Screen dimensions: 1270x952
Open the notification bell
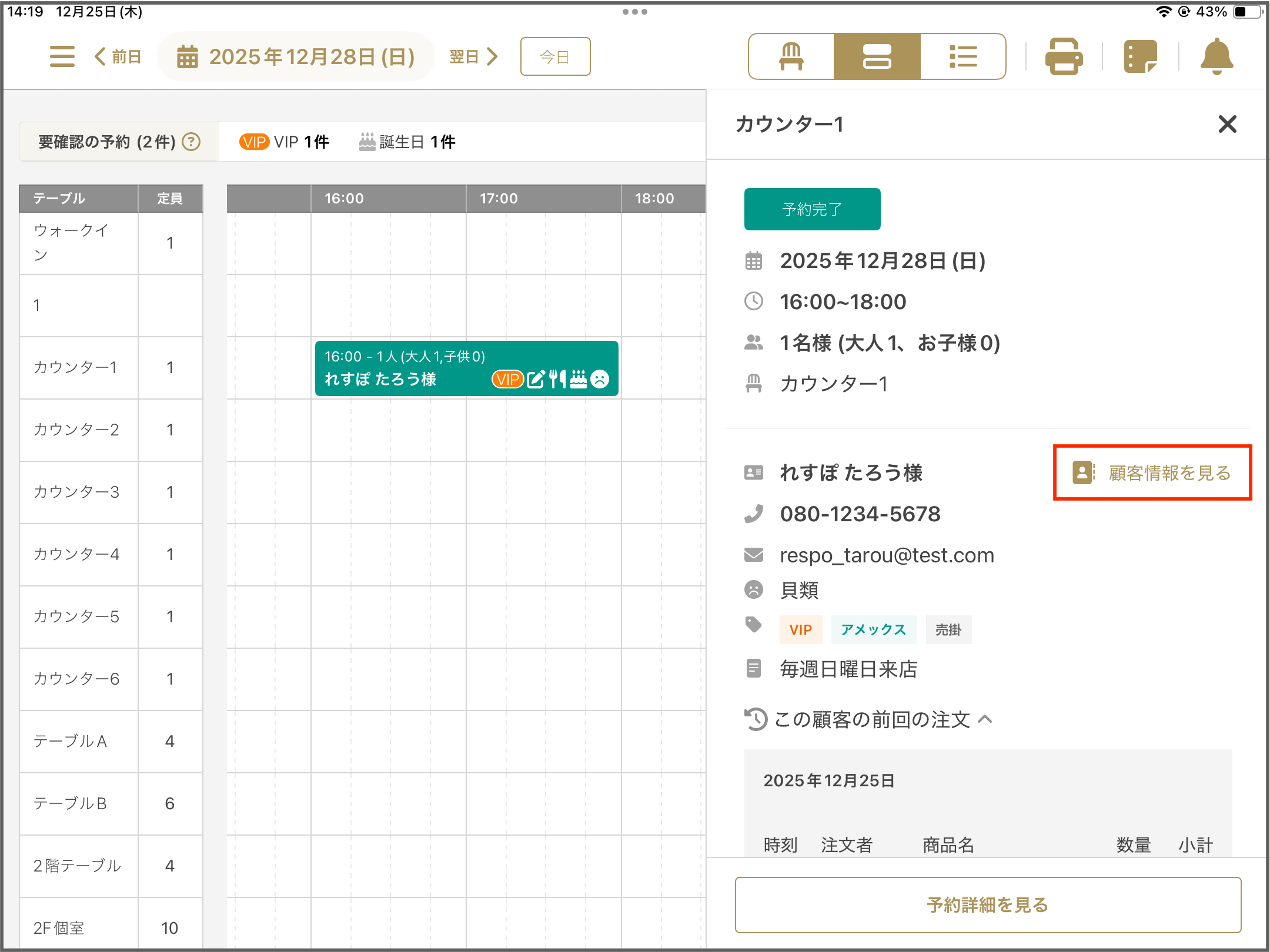click(1216, 56)
